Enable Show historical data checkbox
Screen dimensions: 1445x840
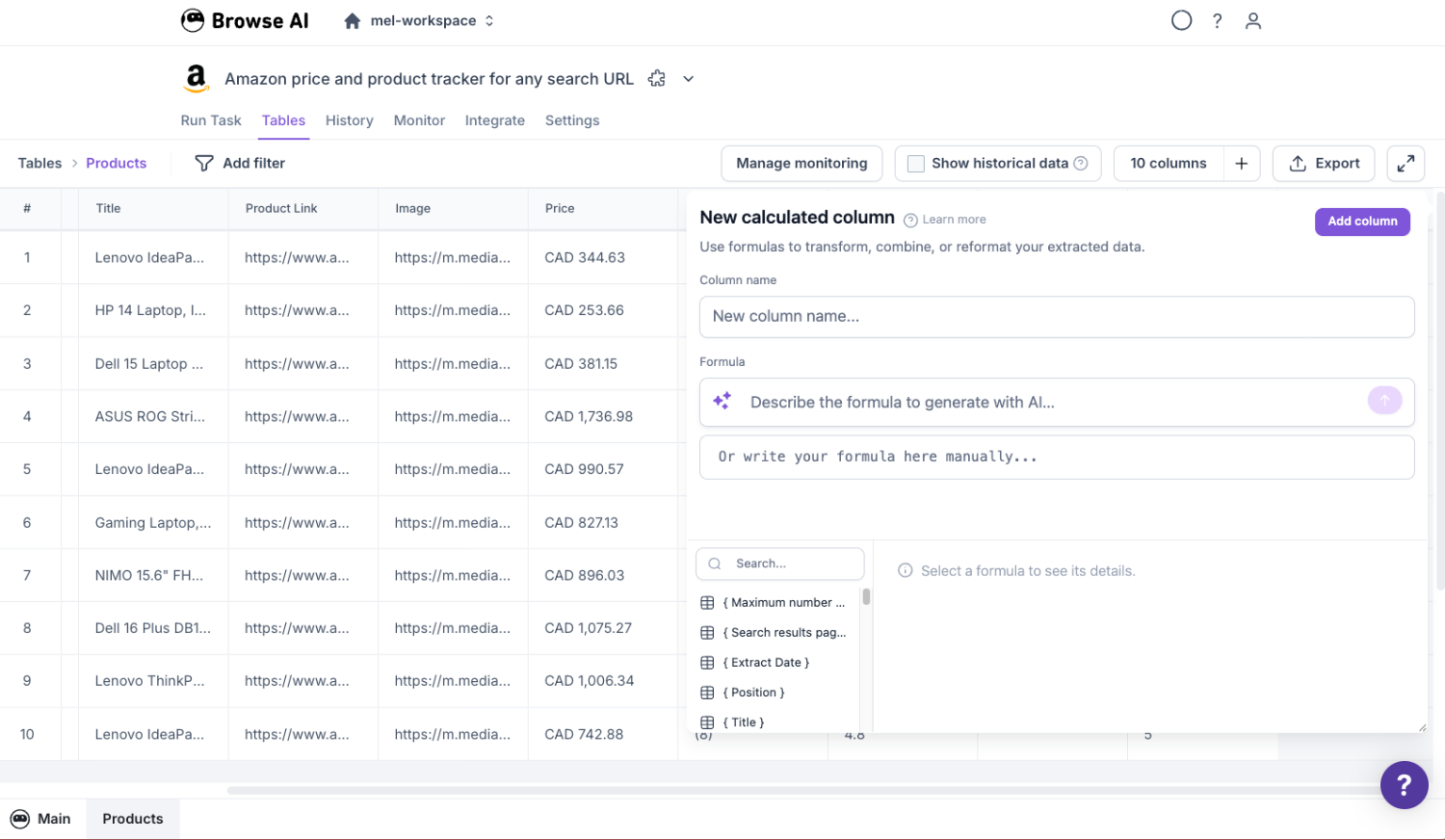tap(916, 164)
